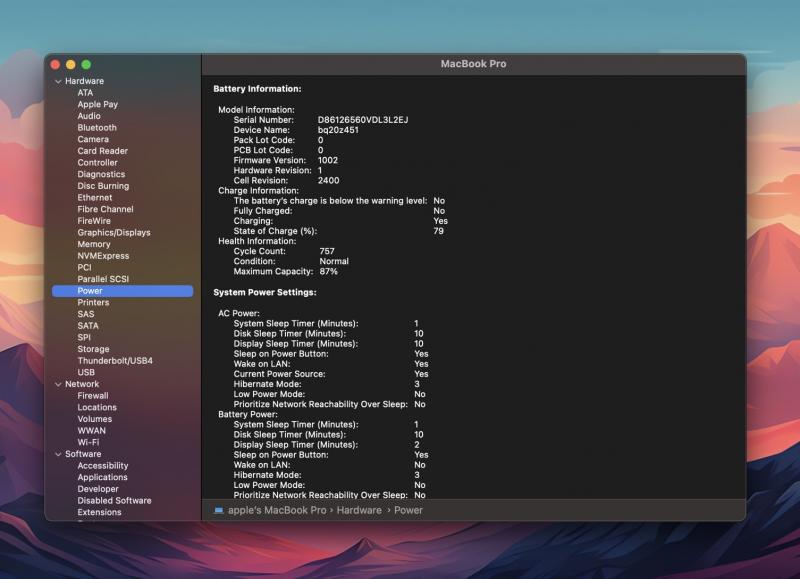Viewport: 800px width, 579px height.
Task: Select USB in the sidebar
Action: (86, 372)
